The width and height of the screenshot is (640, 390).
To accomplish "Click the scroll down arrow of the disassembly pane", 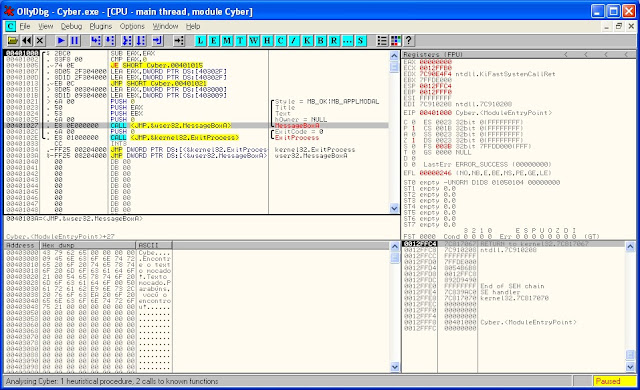I will point(394,208).
